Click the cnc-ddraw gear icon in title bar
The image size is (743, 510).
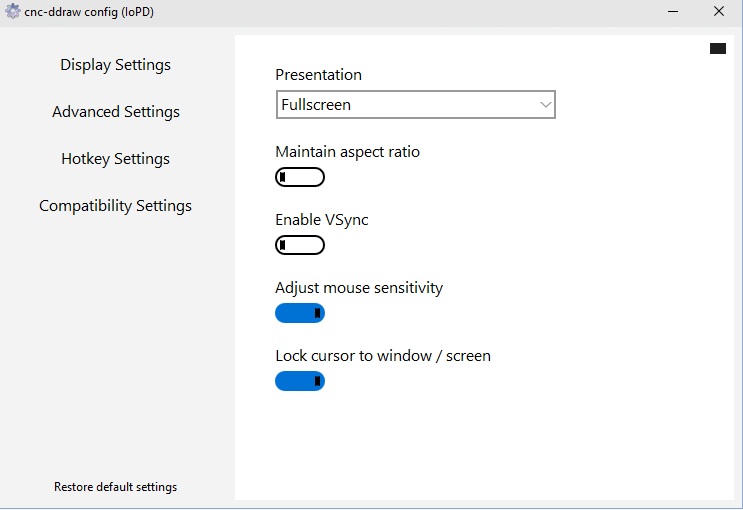(13, 12)
